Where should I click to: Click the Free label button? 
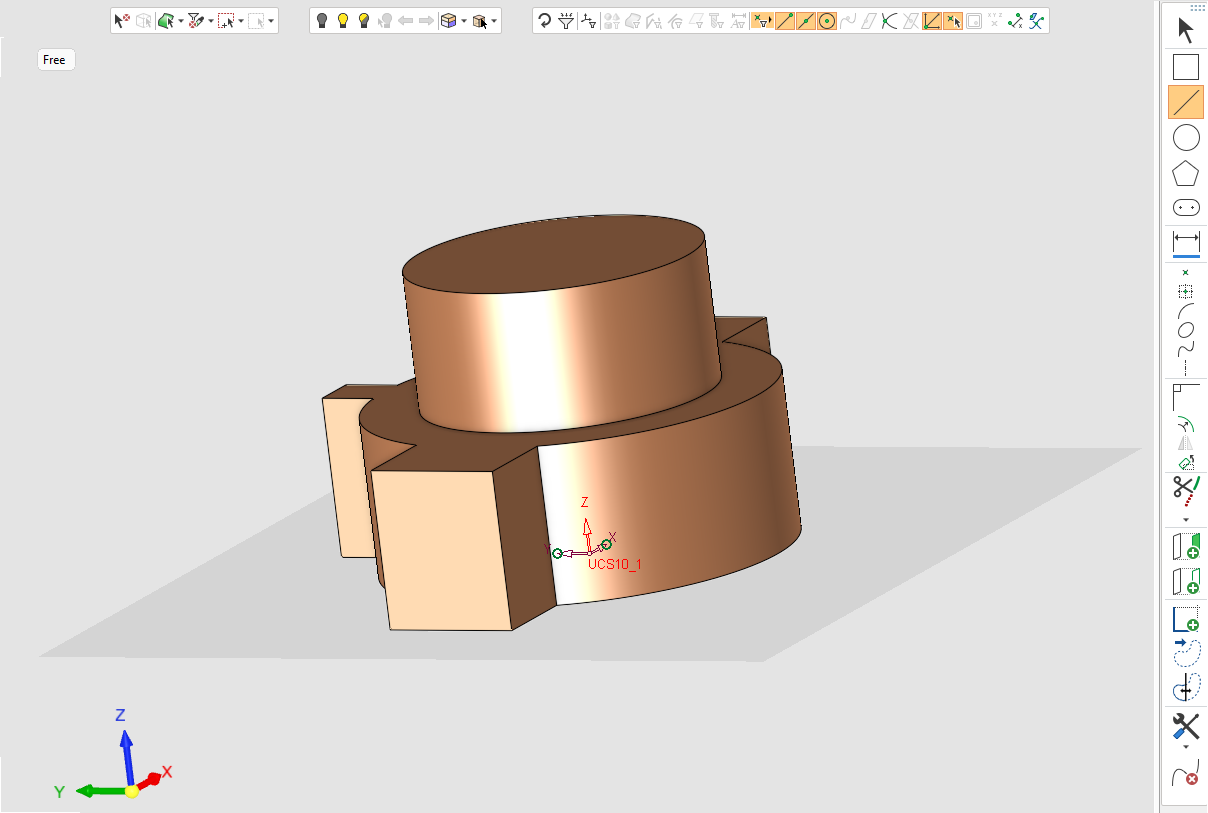pos(55,60)
